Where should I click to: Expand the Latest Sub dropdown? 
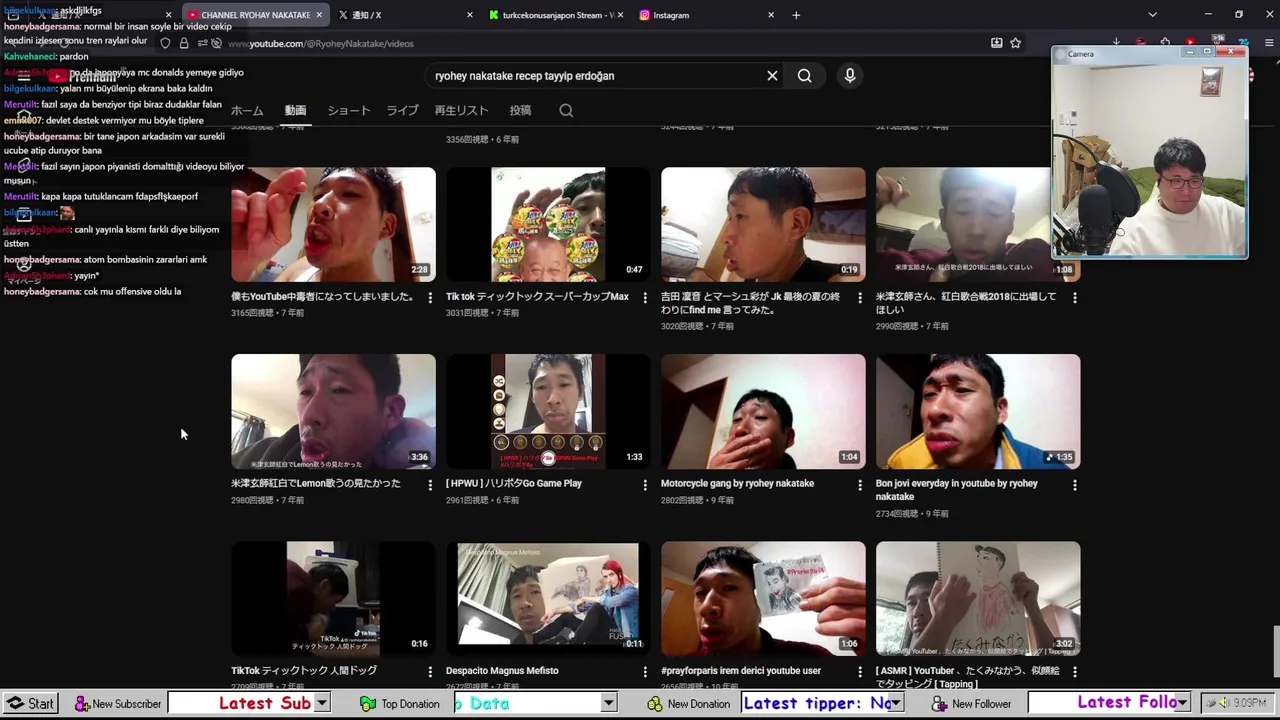click(322, 703)
